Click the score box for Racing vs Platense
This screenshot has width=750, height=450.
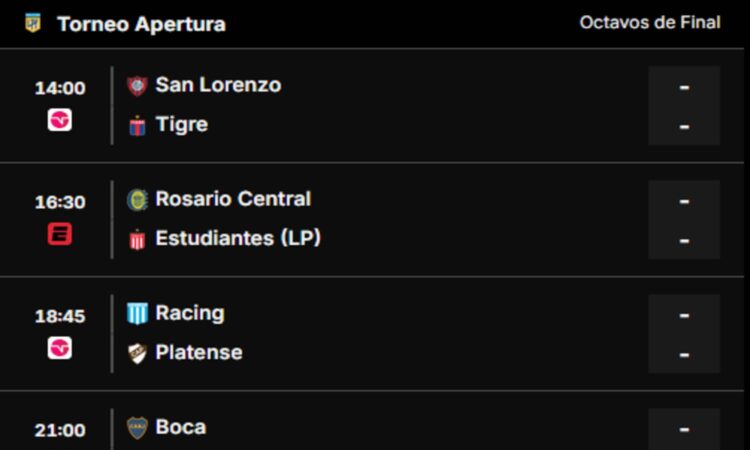[684, 334]
